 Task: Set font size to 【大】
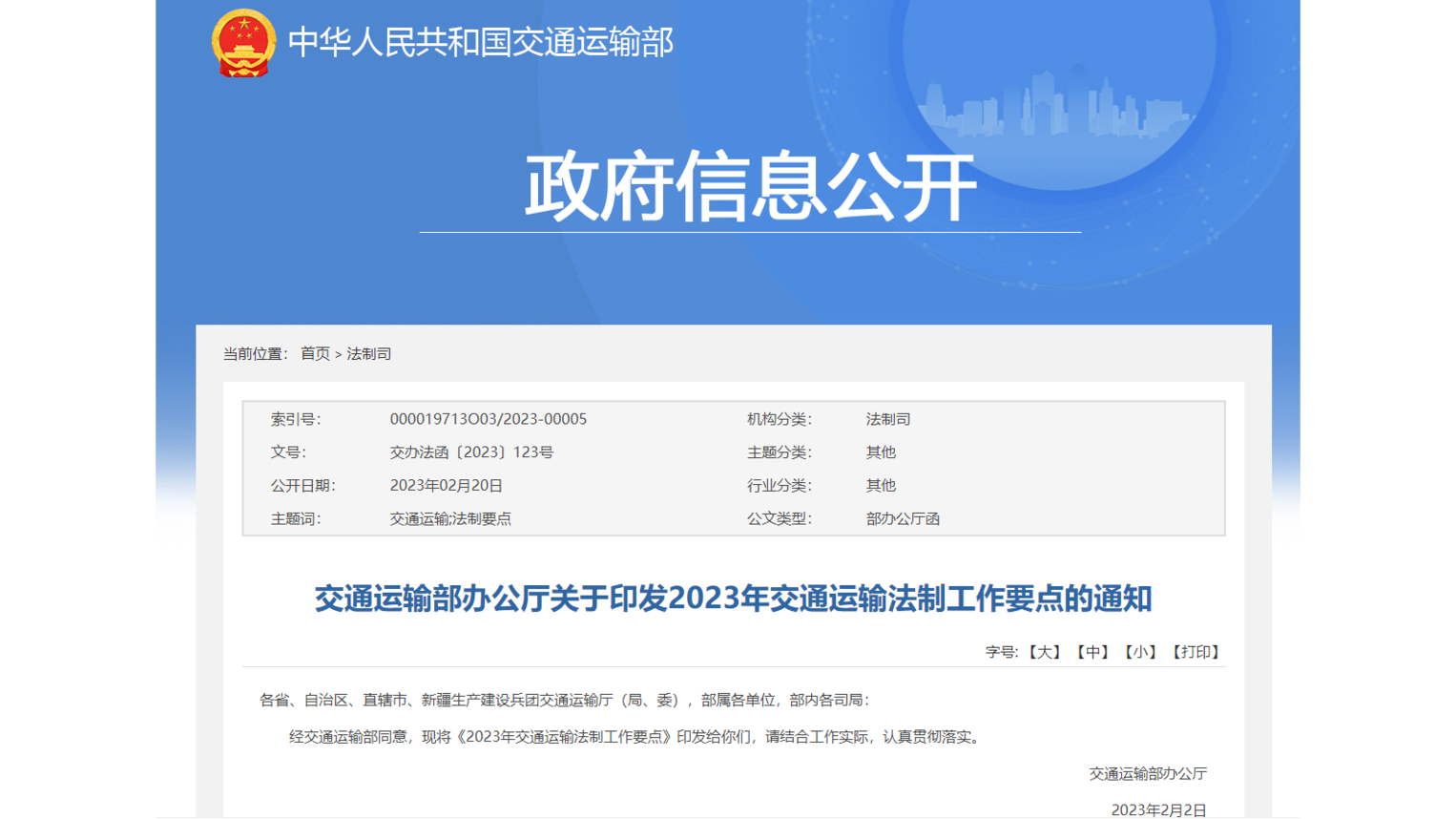(x=1045, y=652)
